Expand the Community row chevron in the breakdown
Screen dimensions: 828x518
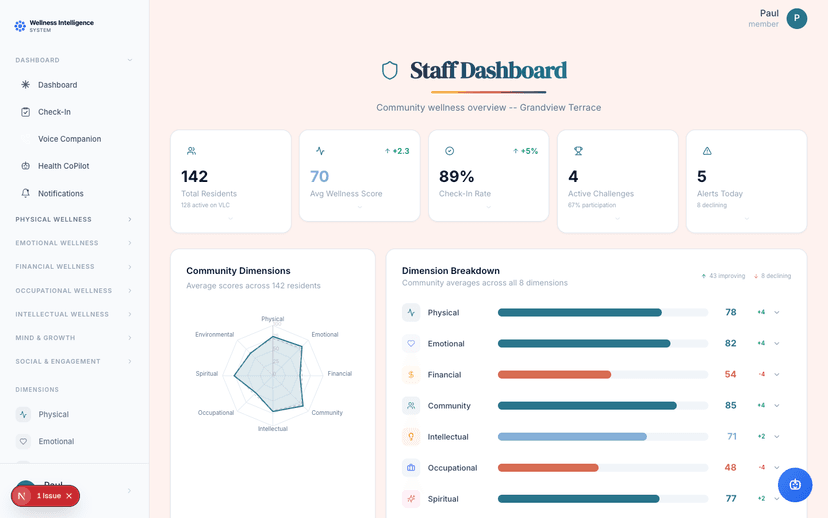click(777, 406)
